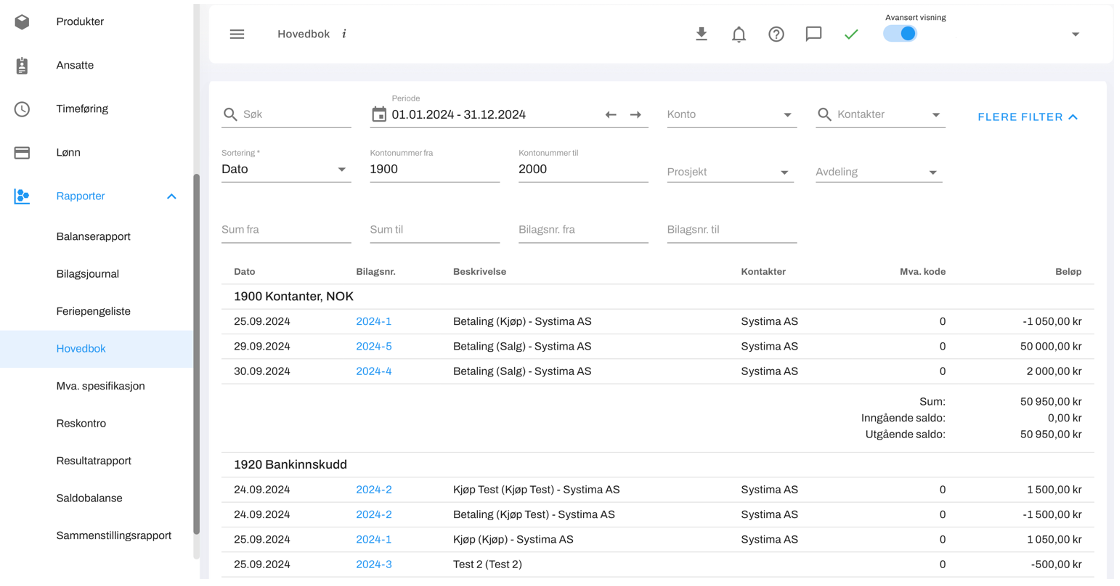The height and width of the screenshot is (586, 1120).
Task: Click amount 50 000,00 kr
Action: click(x=1051, y=347)
